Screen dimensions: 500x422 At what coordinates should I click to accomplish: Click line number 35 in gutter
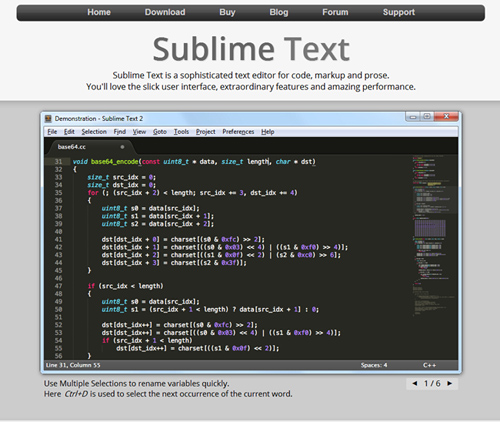(58, 193)
